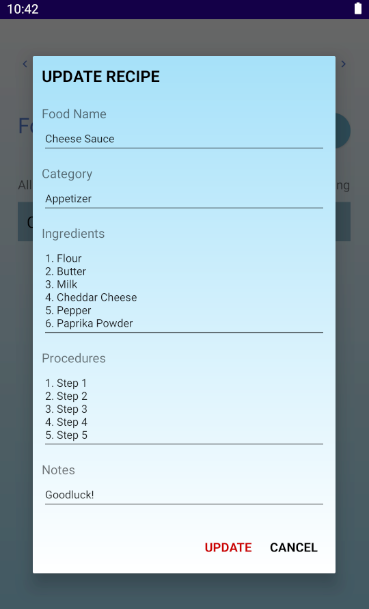
Task: Tap the 10:42 clock in status bar
Action: pos(23,9)
